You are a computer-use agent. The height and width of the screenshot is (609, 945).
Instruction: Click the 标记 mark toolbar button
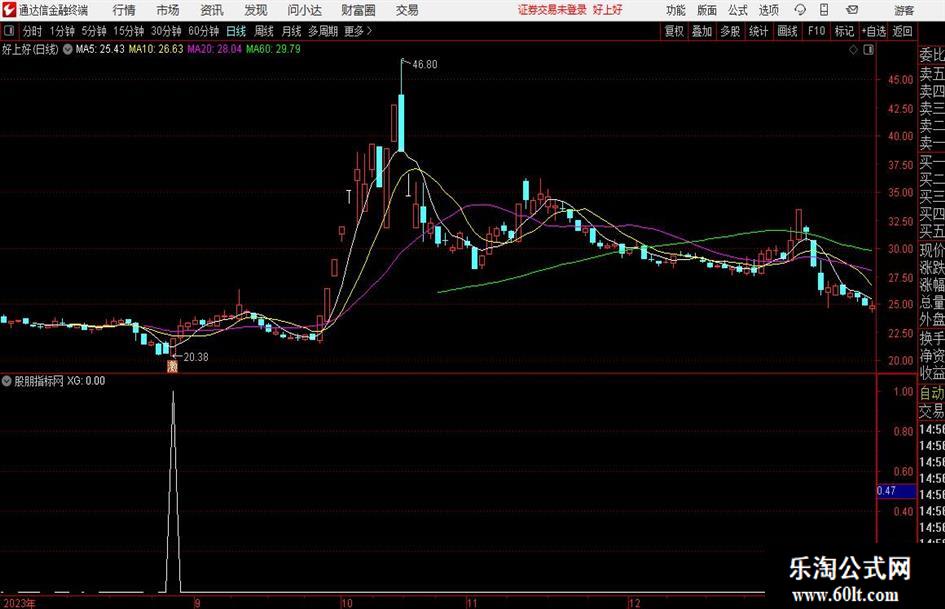point(844,31)
